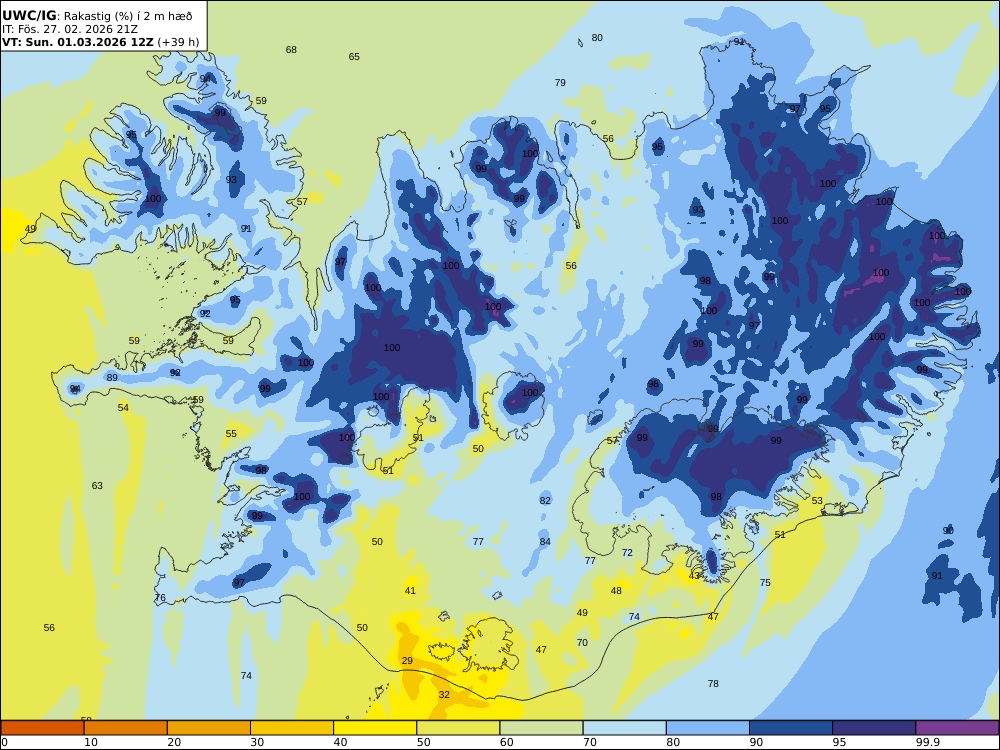
Task: Click the humidity value '53' on the map
Action: [817, 501]
